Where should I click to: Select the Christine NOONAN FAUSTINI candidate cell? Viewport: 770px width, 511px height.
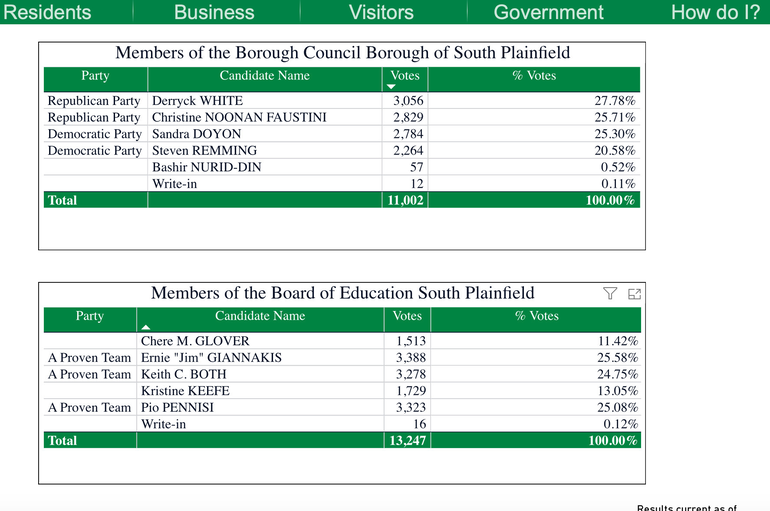pyautogui.click(x=239, y=118)
